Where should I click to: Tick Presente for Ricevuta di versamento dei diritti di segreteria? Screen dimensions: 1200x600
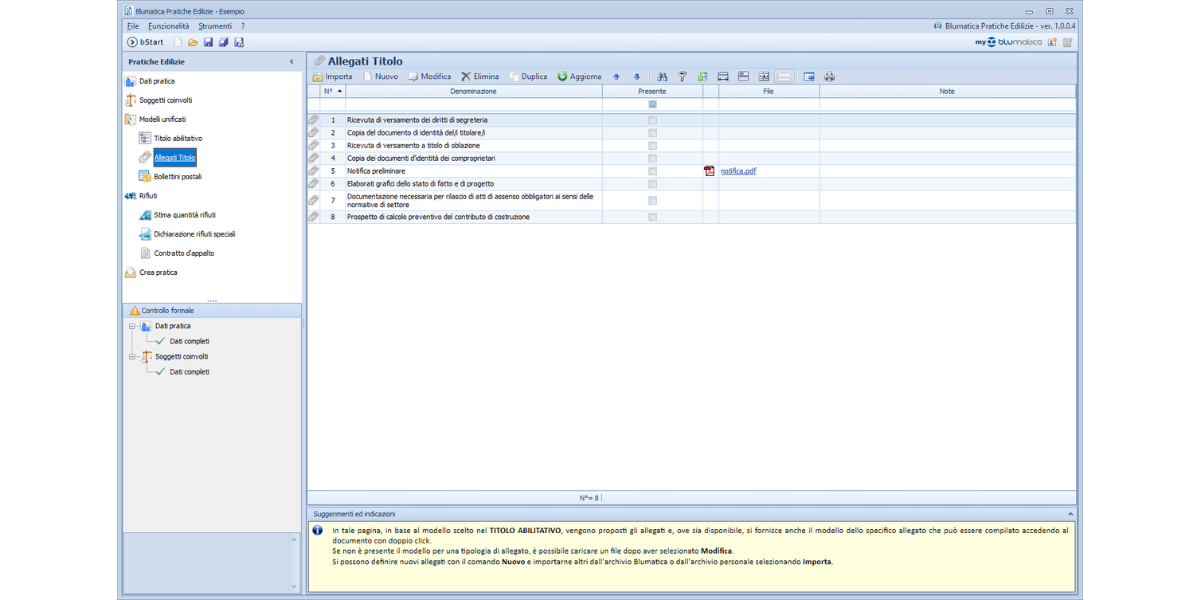[652, 120]
